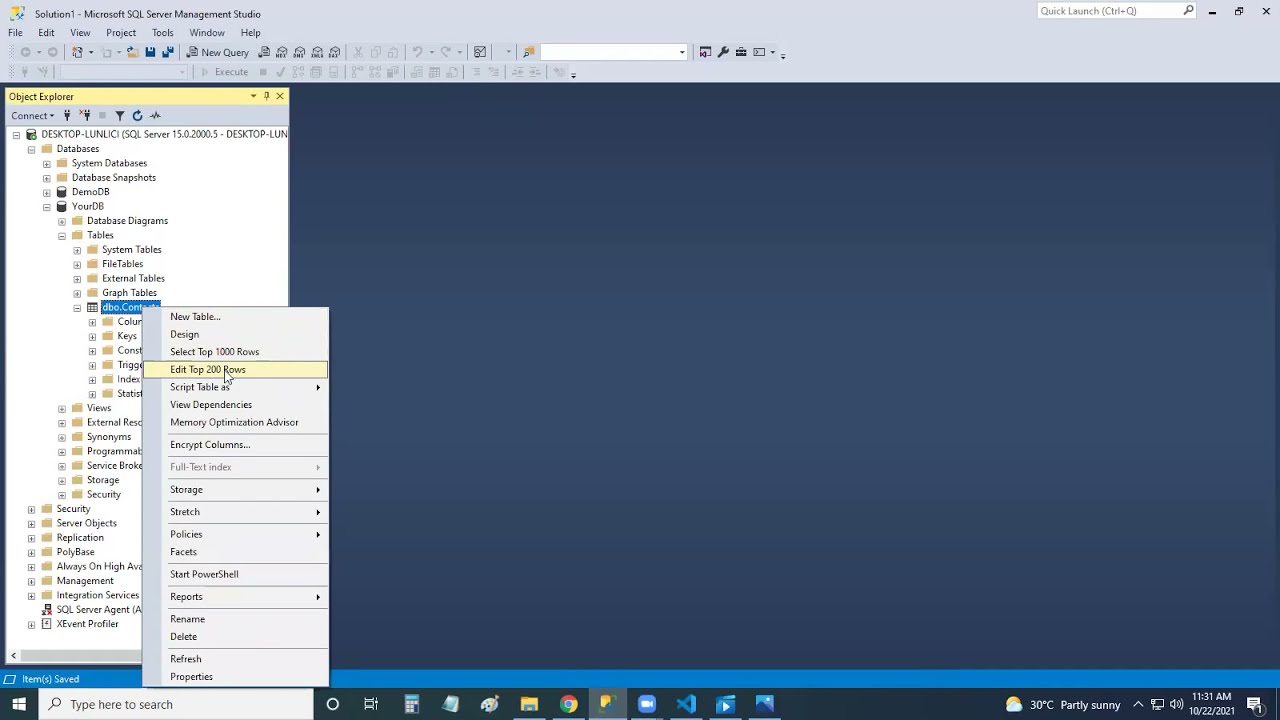
Task: Collapse the Databases tree node
Action: tap(32, 149)
